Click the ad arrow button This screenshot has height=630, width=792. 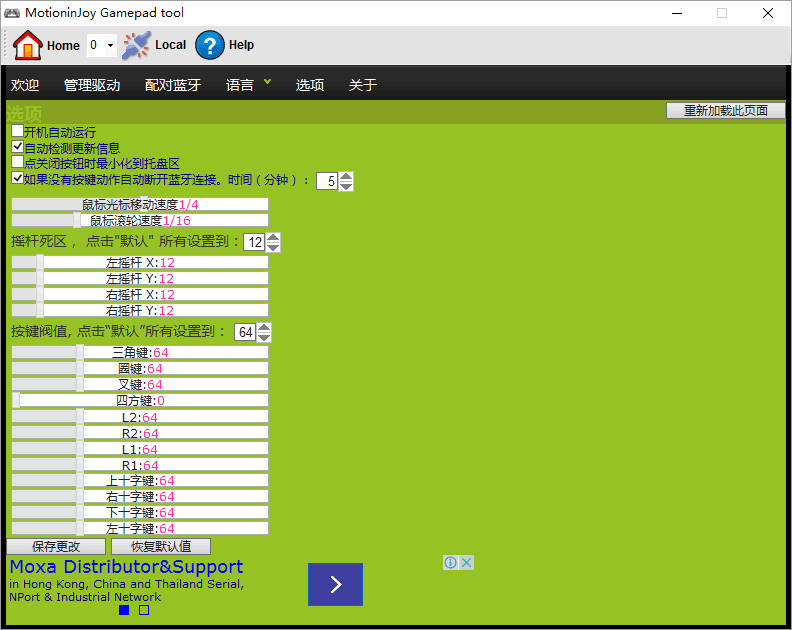click(x=335, y=584)
